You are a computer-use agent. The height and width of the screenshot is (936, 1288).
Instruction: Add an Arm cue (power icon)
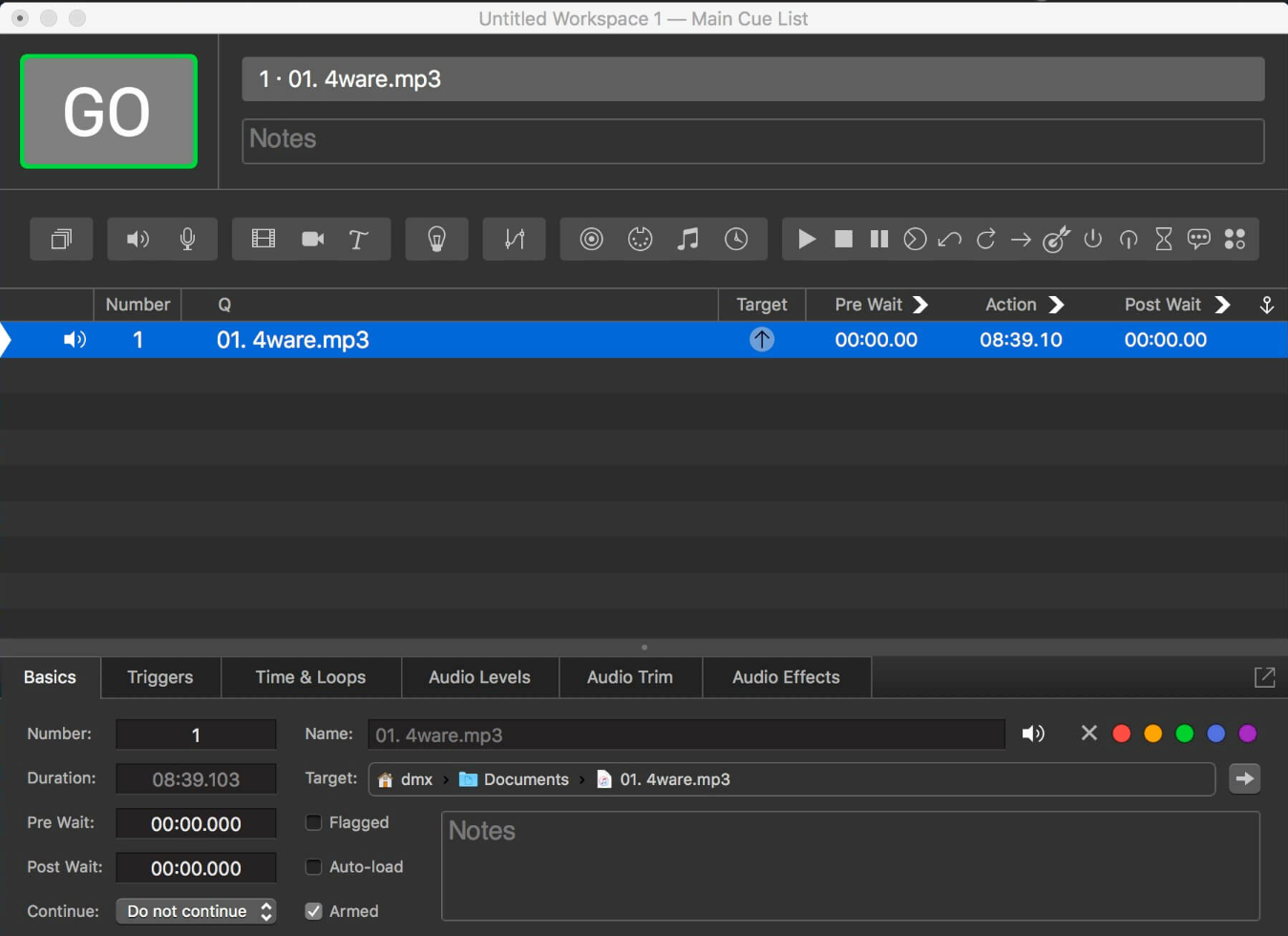[1092, 239]
